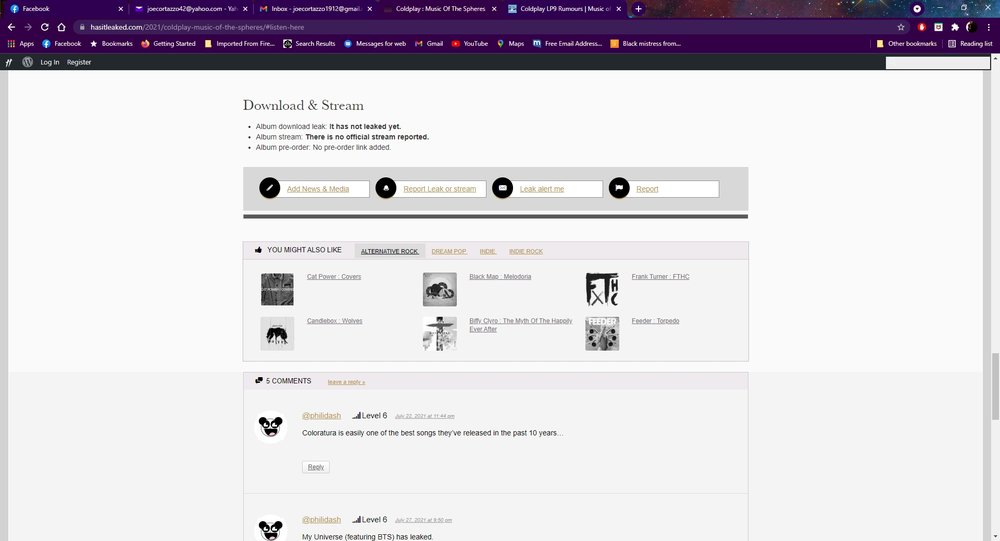Click the bell icon beside Report Leak
1000x541 pixels.
pos(386,188)
